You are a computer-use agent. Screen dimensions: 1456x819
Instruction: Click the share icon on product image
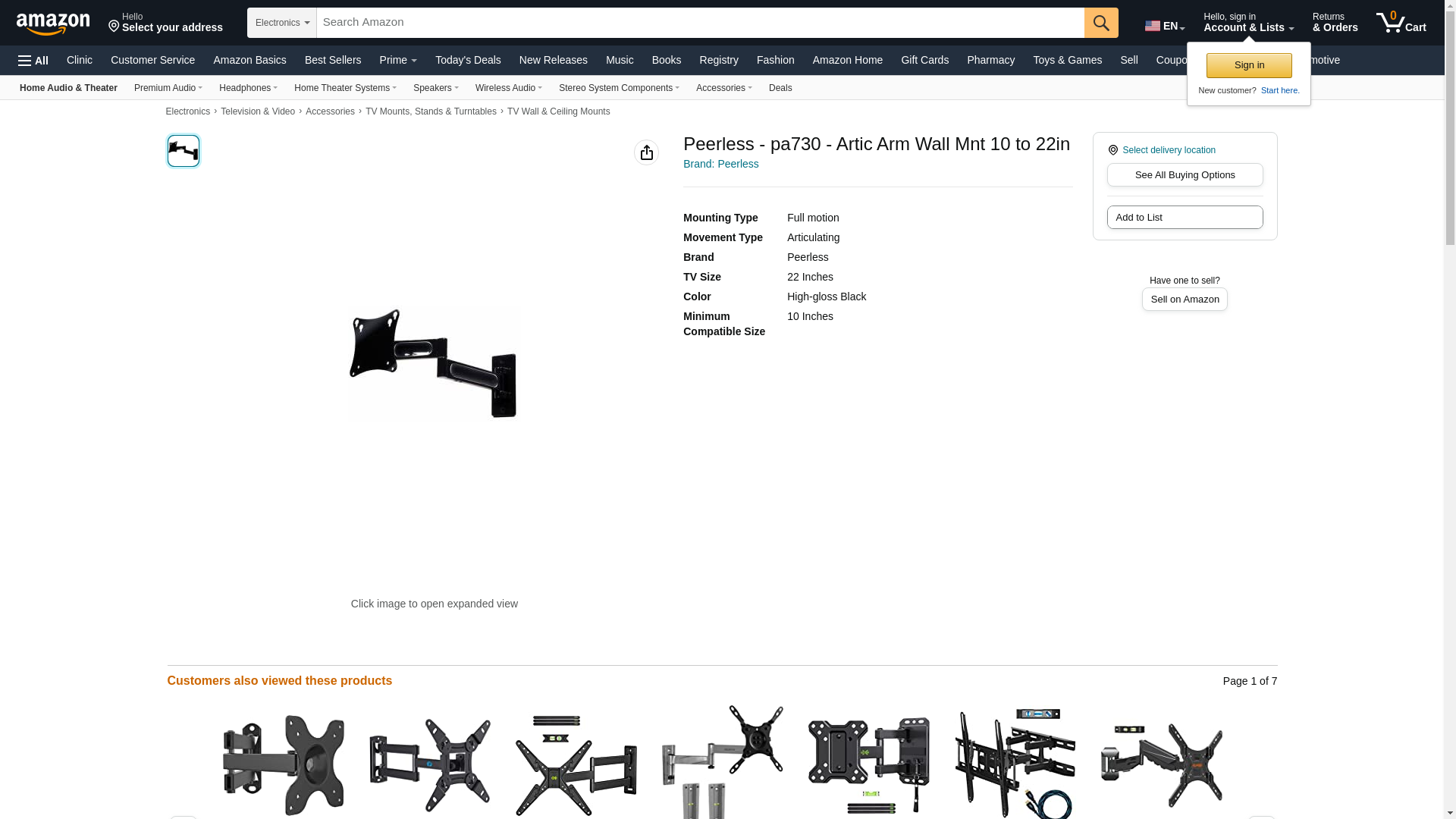[x=646, y=152]
